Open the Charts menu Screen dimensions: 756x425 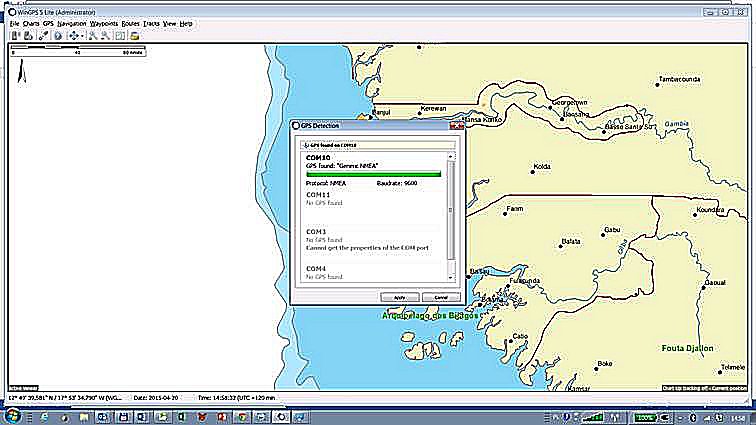[x=31, y=22]
